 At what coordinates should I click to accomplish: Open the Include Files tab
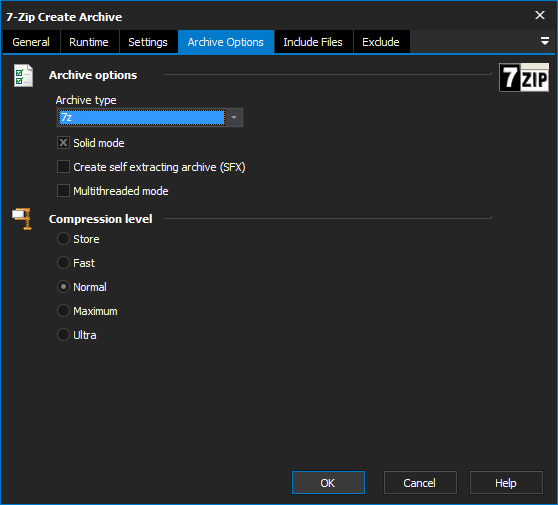point(313,42)
